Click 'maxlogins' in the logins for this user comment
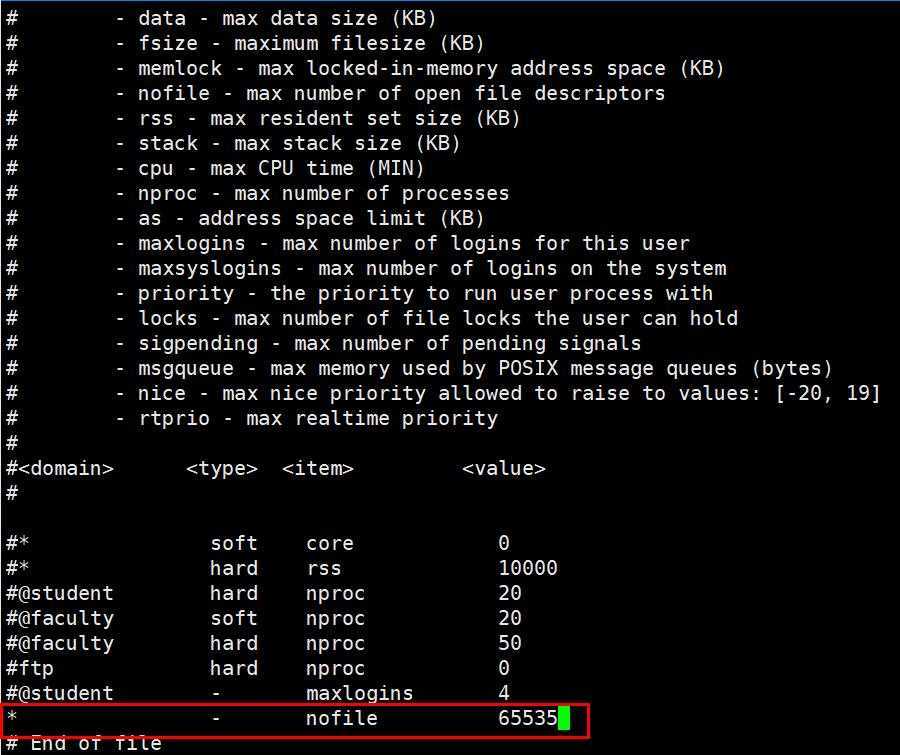This screenshot has width=900, height=755. 192,244
